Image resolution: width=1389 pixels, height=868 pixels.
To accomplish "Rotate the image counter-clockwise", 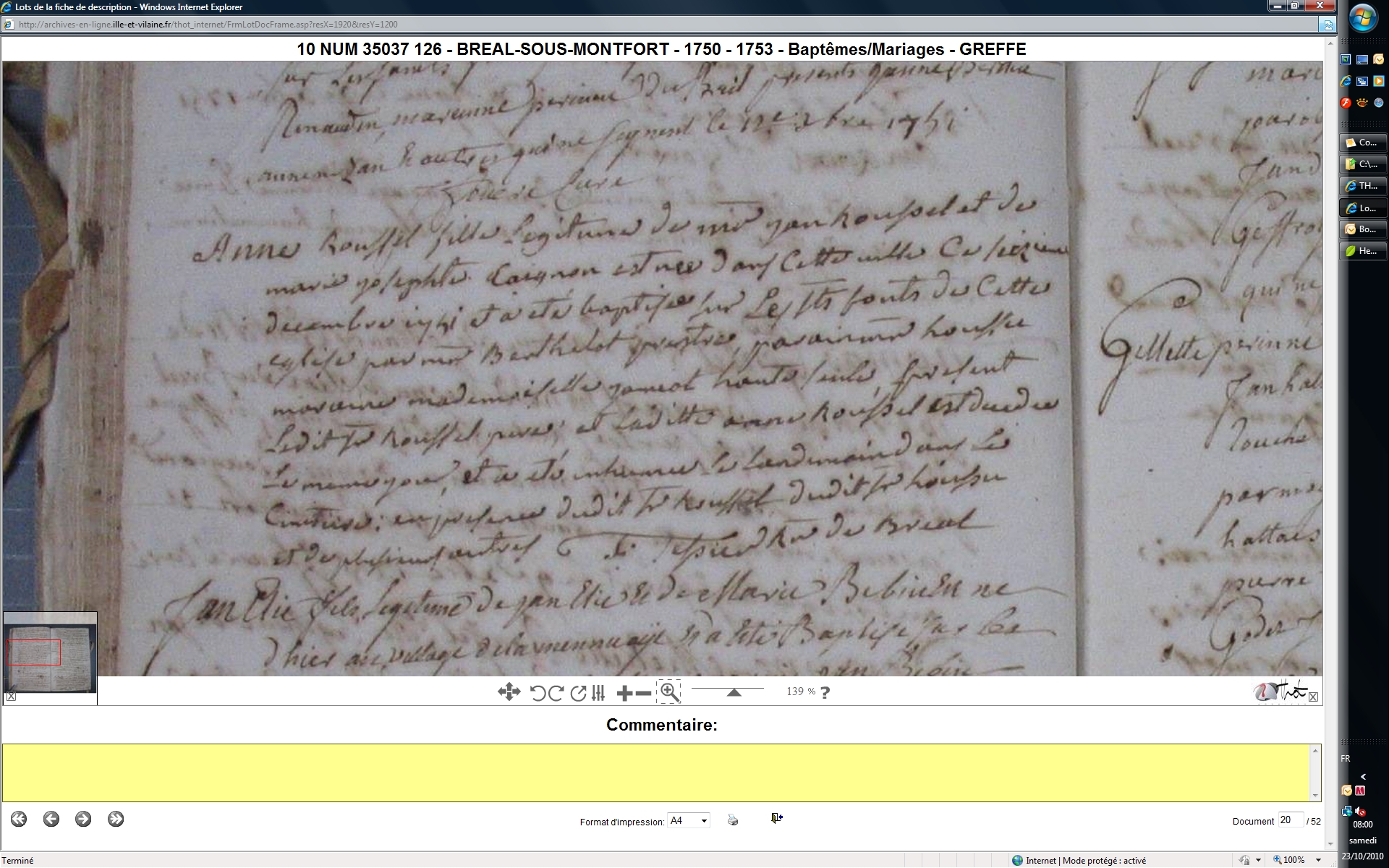I will [538, 693].
